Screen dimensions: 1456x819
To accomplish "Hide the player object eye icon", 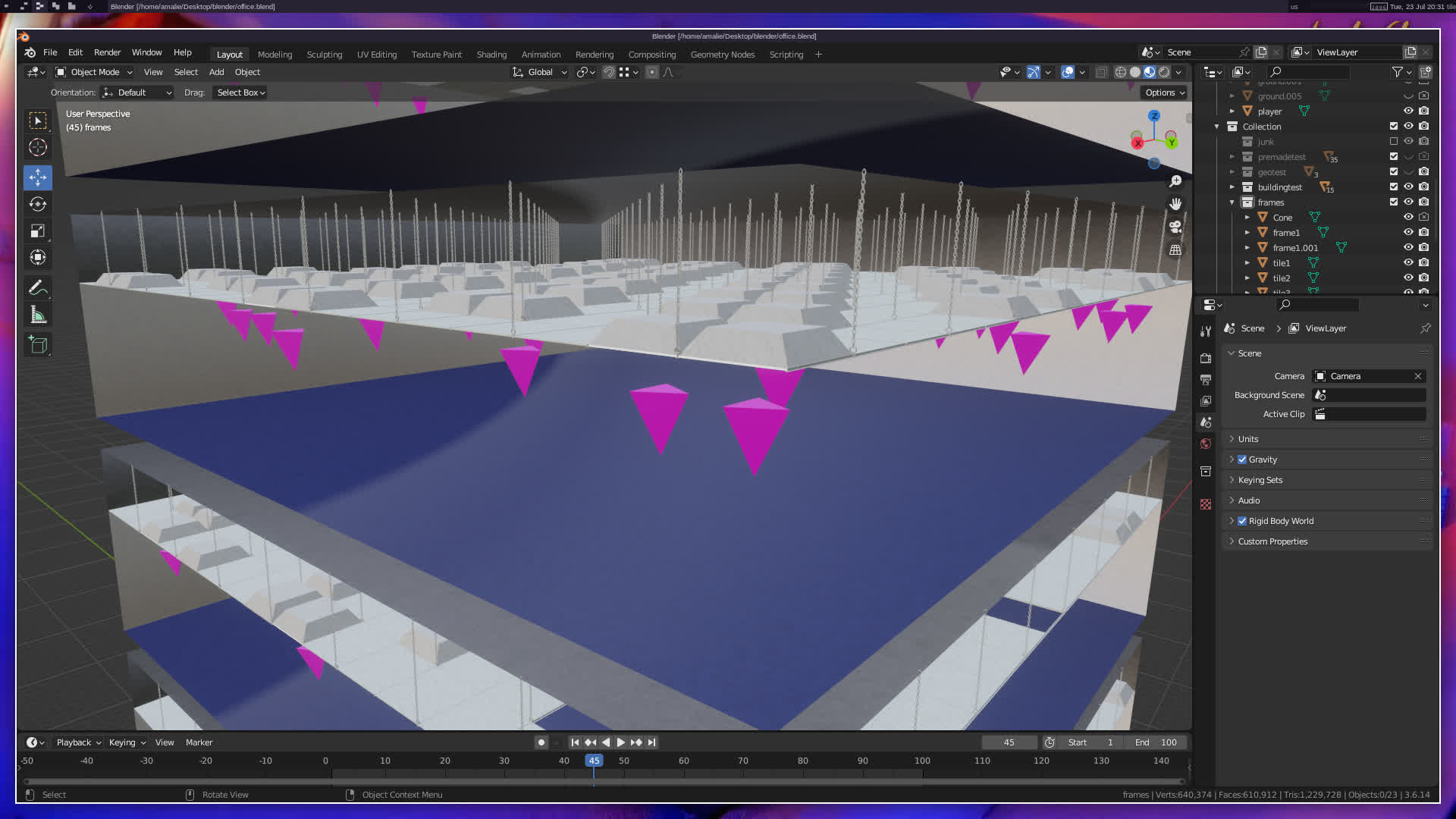I will click(1408, 111).
